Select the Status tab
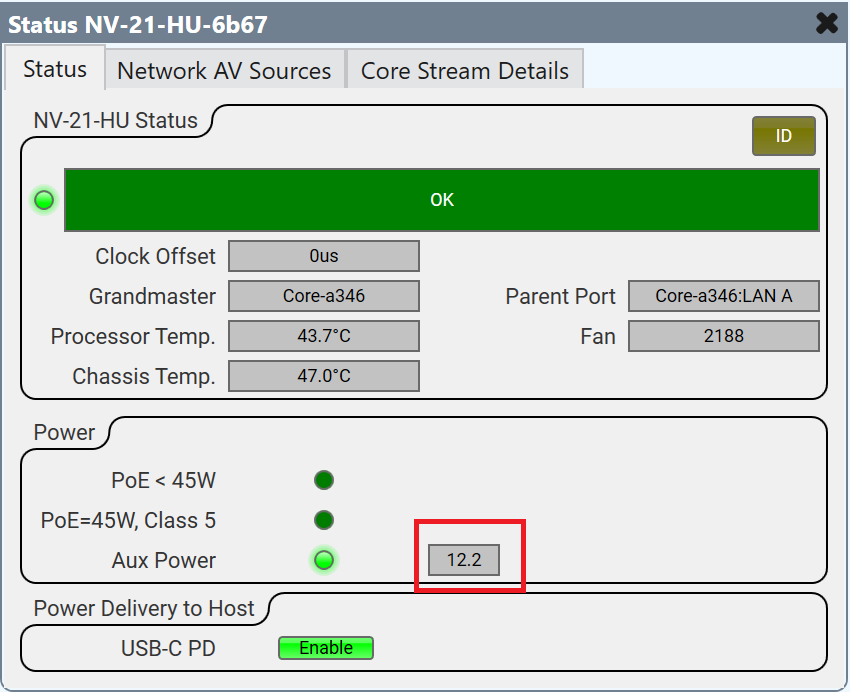850x692 pixels. (55, 70)
